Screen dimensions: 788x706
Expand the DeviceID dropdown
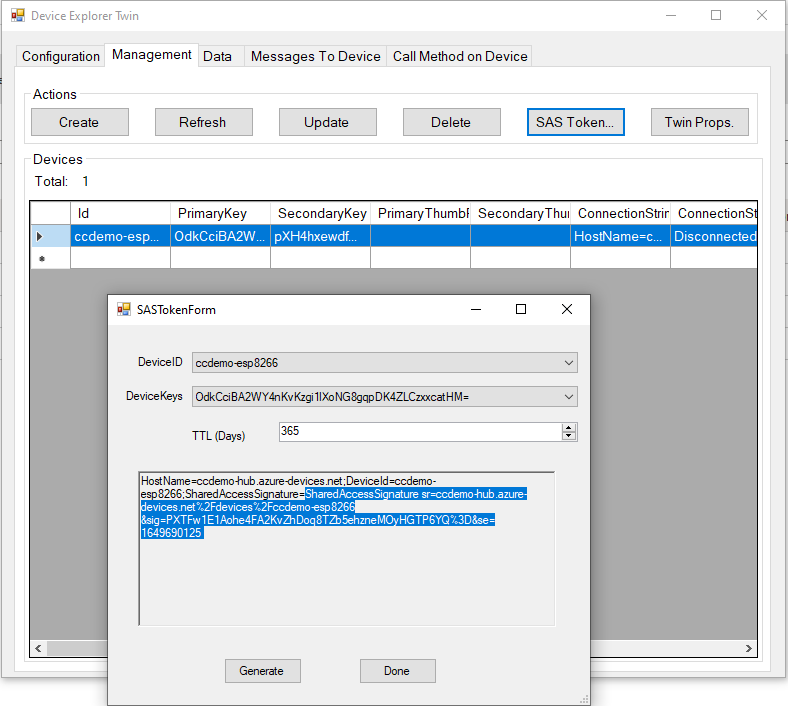click(568, 363)
